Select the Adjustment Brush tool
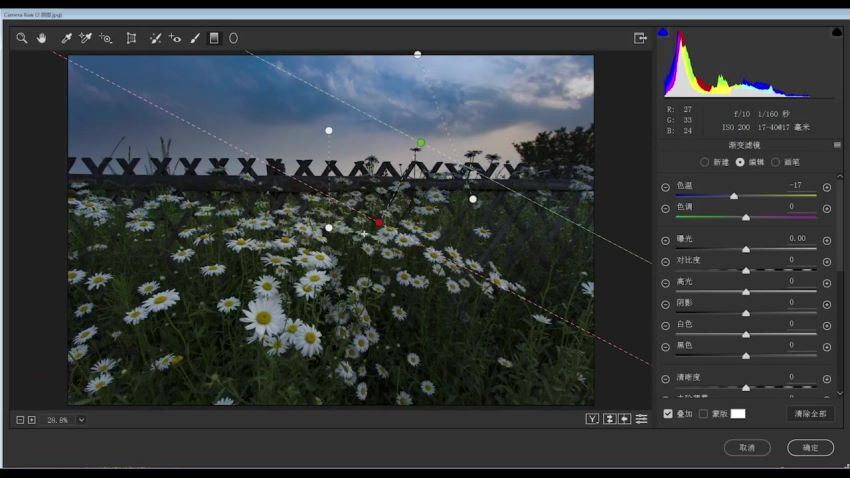Screen dimensions: 850x478 pos(195,38)
